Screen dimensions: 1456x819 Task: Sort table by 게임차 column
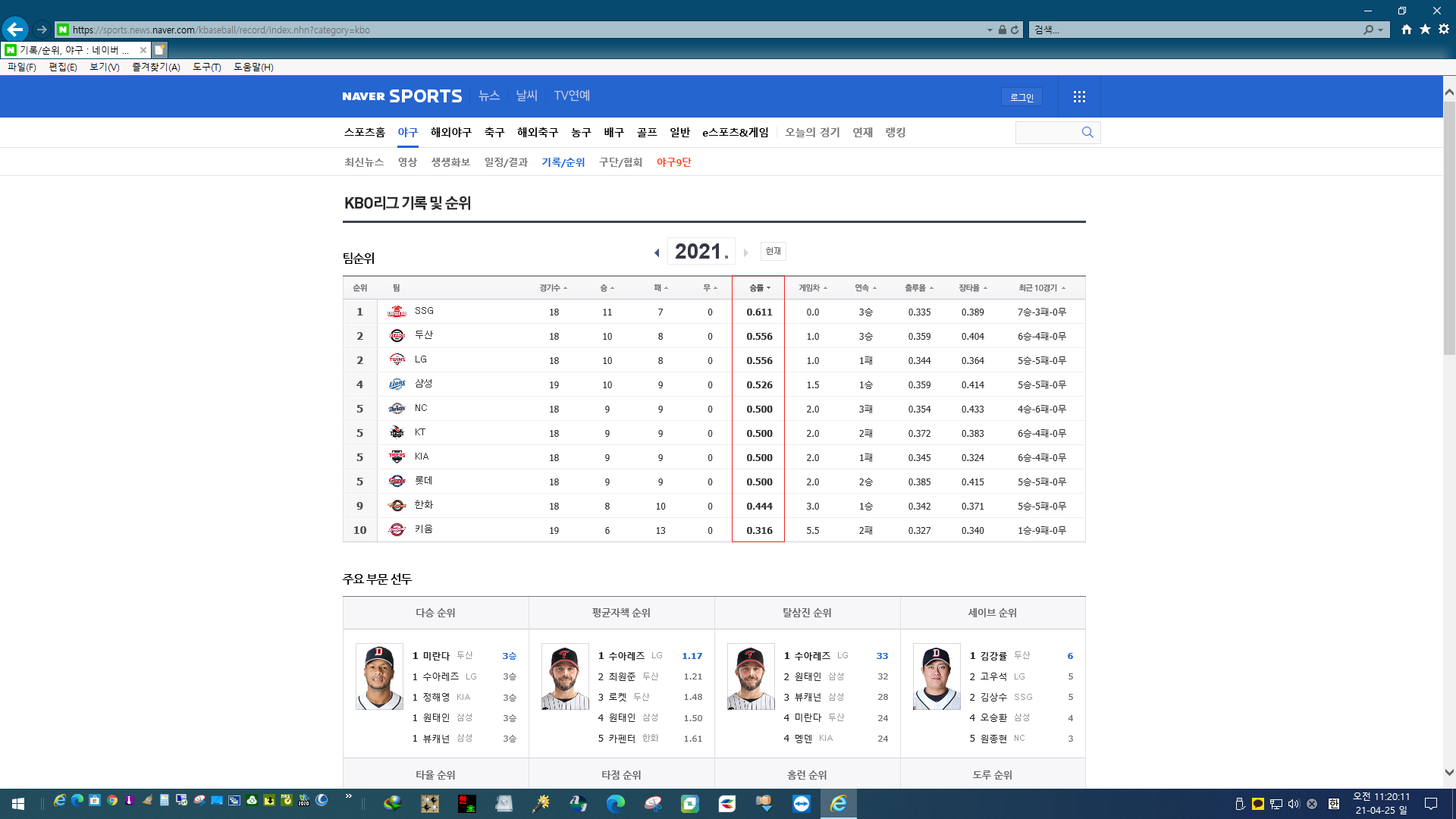click(812, 288)
